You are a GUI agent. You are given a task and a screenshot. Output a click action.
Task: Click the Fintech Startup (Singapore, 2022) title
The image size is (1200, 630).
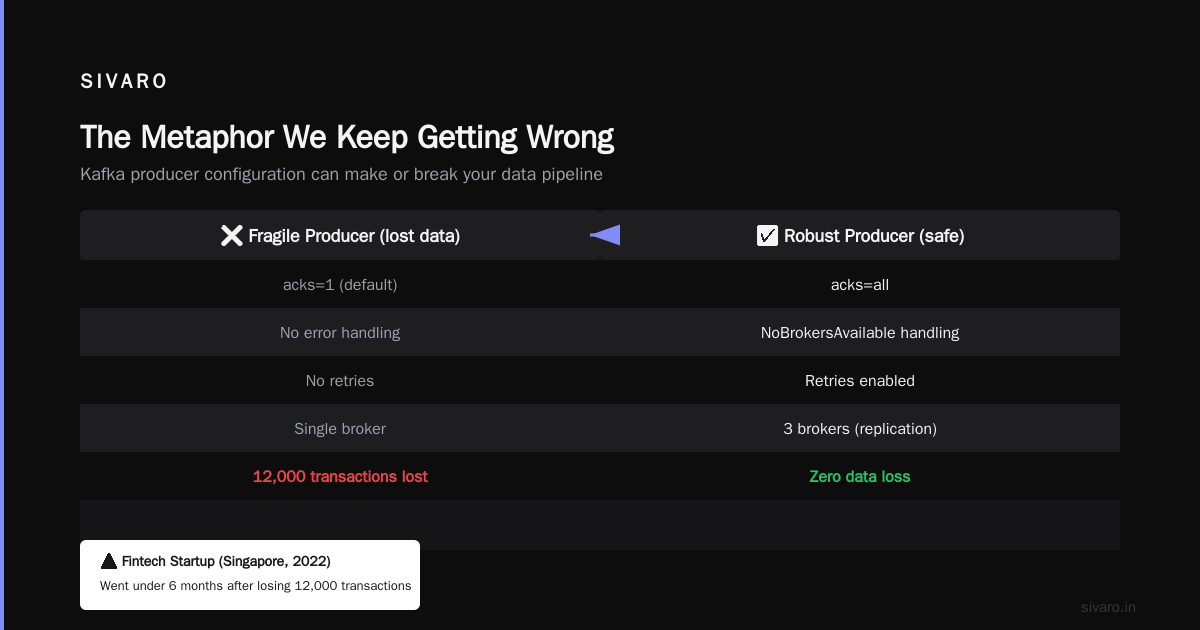click(x=226, y=561)
